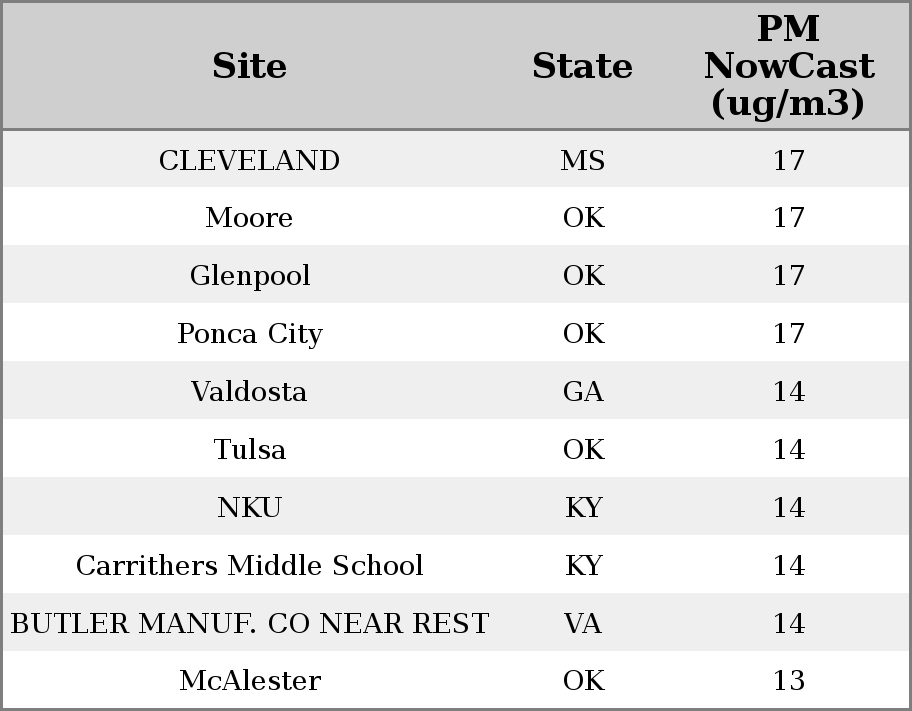Click the PM NowCast (ug/m3) header
Image resolution: width=912 pixels, height=711 pixels.
point(788,66)
